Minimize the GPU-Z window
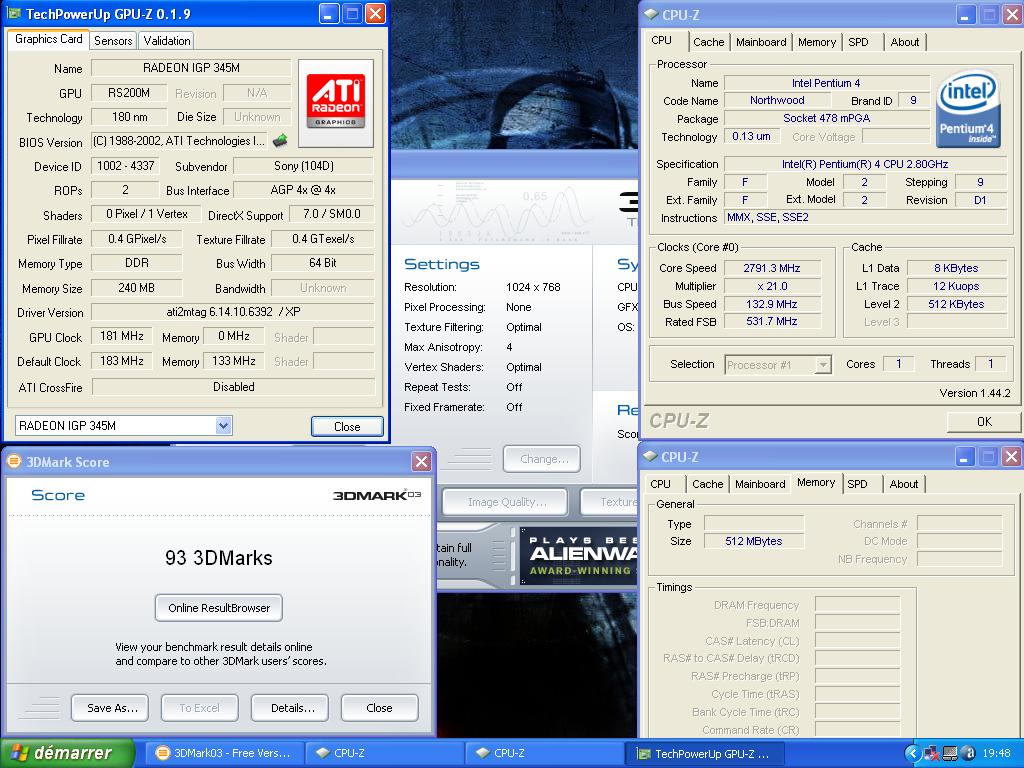The height and width of the screenshot is (768, 1024). pyautogui.click(x=328, y=14)
